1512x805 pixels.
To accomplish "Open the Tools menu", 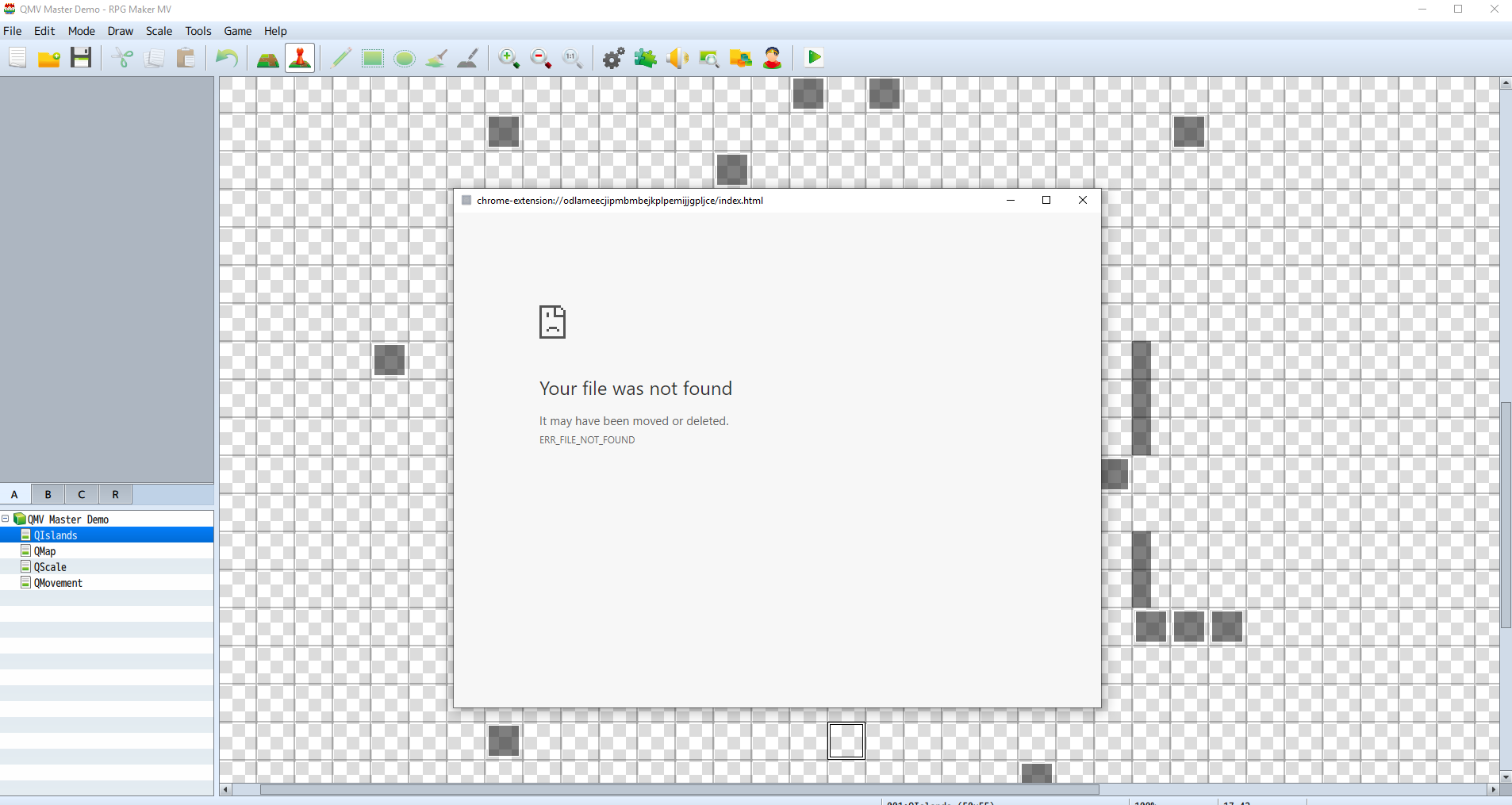I will pyautogui.click(x=198, y=31).
